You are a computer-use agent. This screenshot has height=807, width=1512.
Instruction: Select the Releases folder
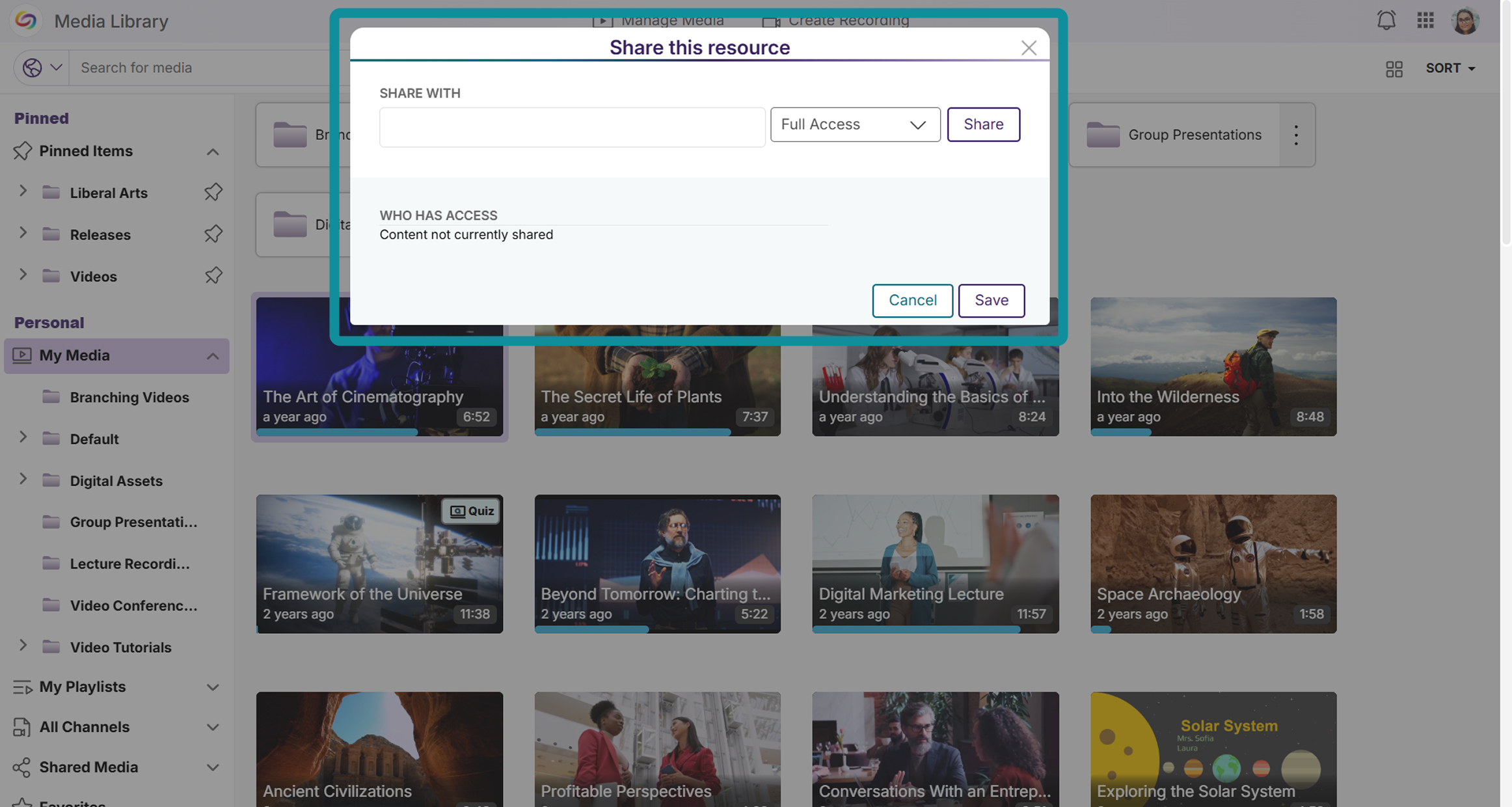pyautogui.click(x=100, y=234)
